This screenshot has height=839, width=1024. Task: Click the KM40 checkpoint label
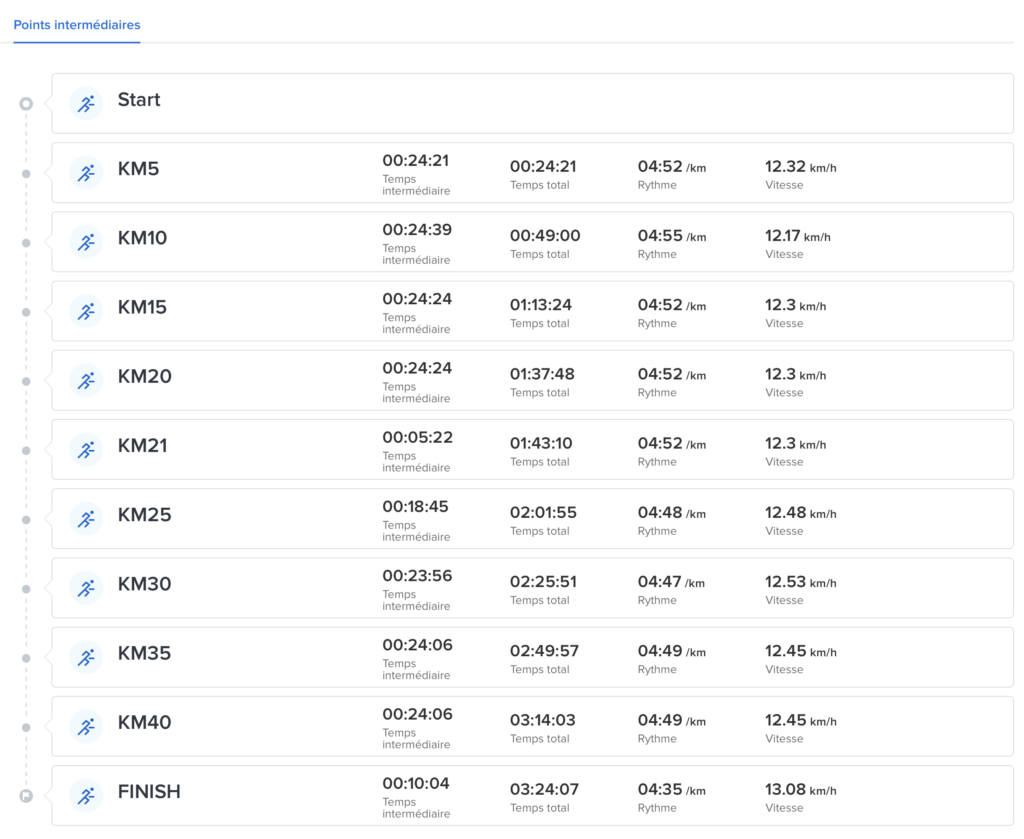click(144, 723)
